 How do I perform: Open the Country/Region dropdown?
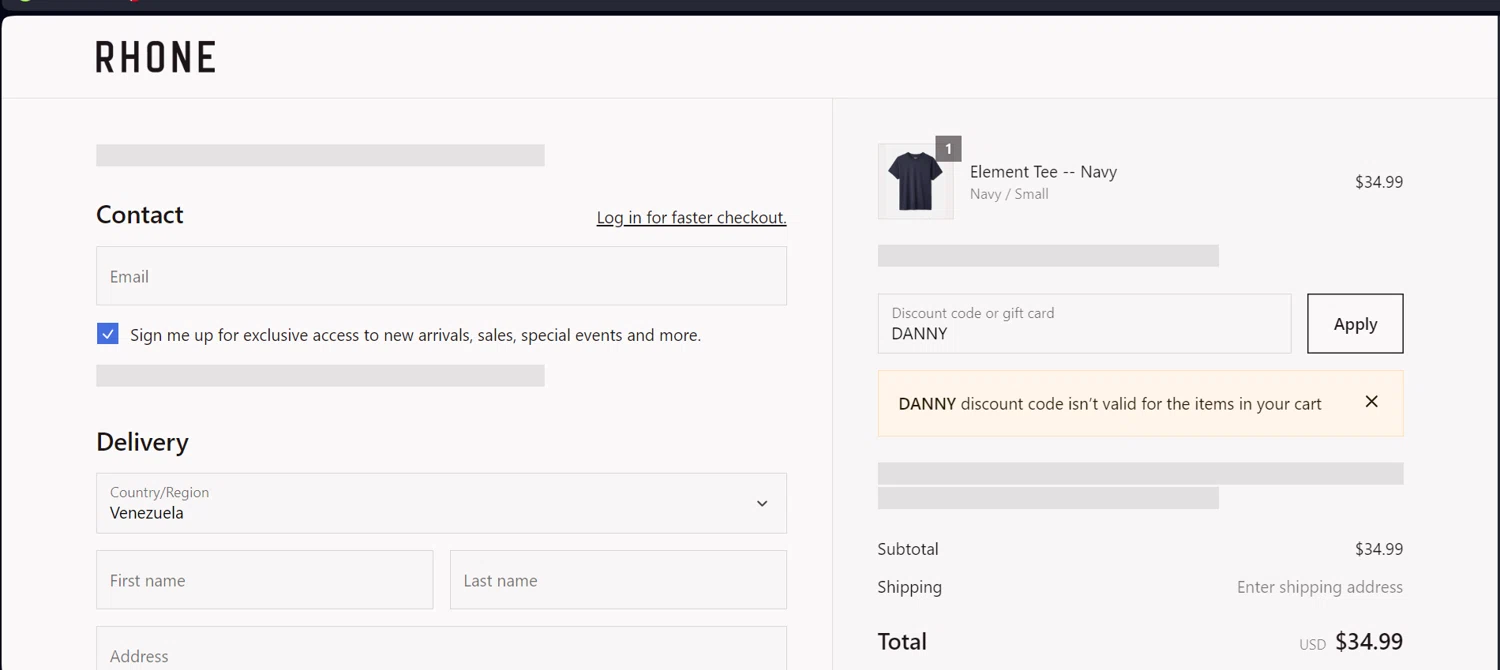point(441,503)
